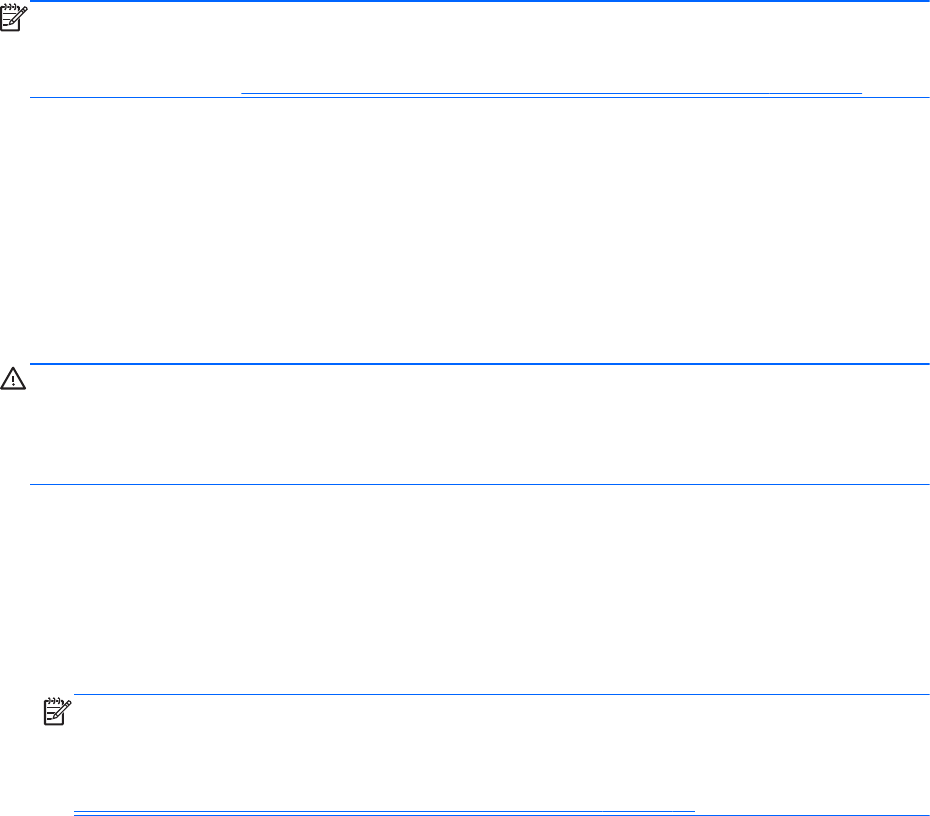Viewport: 930px width, 816px height.
Task: Click inside the indented note body area
Action: pyautogui.click(x=500, y=750)
